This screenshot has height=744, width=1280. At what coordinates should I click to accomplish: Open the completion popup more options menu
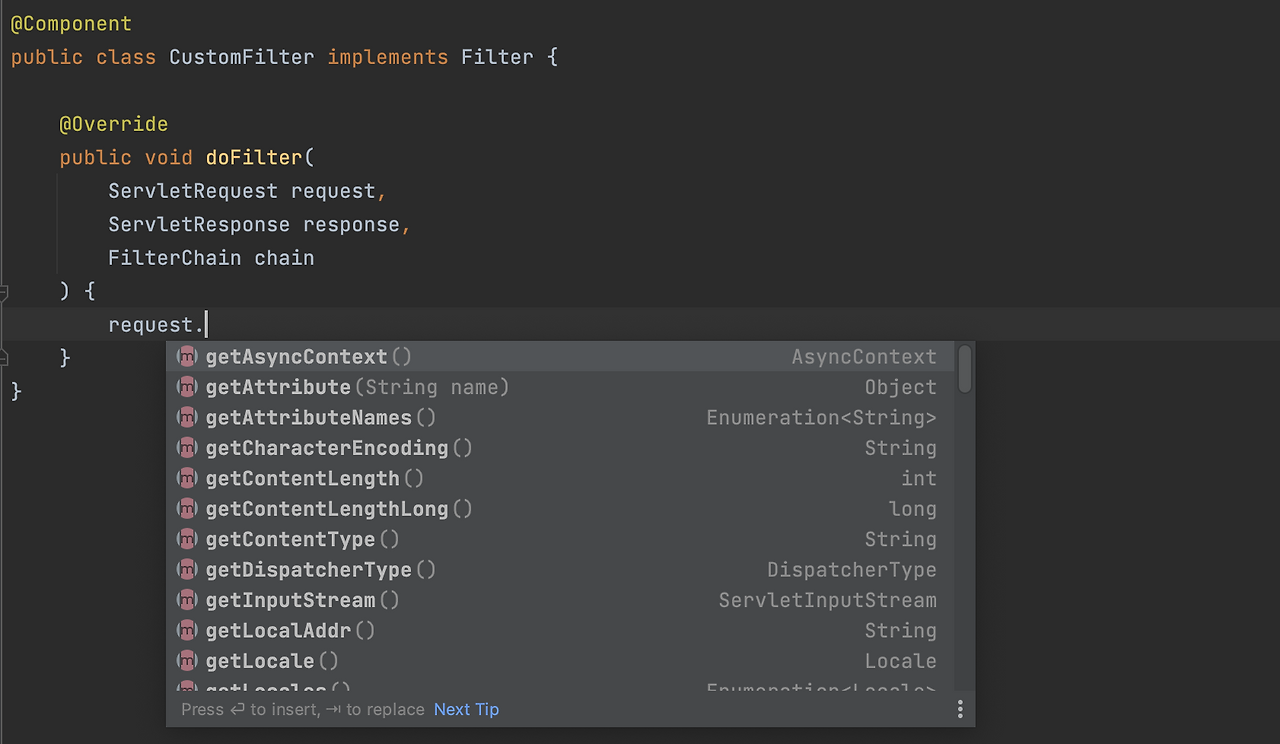pyautogui.click(x=960, y=709)
